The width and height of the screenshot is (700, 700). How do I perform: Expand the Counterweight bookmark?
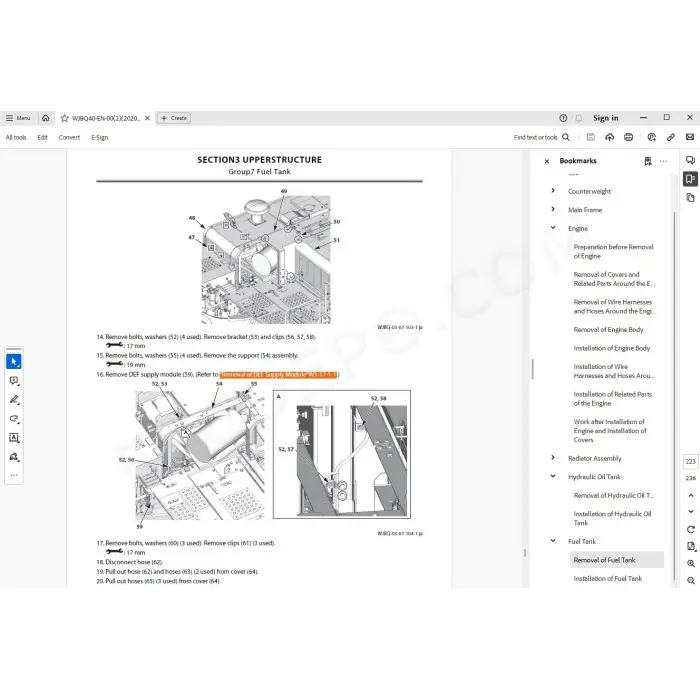point(553,191)
